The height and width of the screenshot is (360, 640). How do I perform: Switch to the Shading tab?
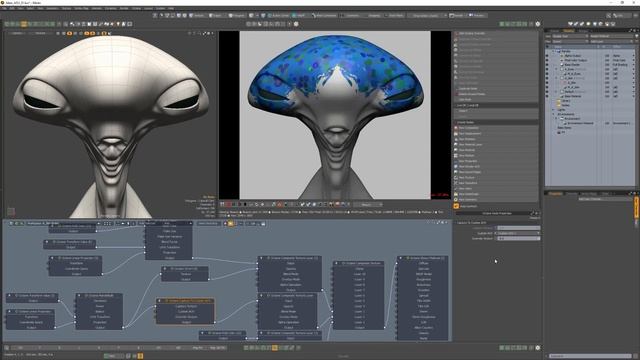[x=569, y=31]
